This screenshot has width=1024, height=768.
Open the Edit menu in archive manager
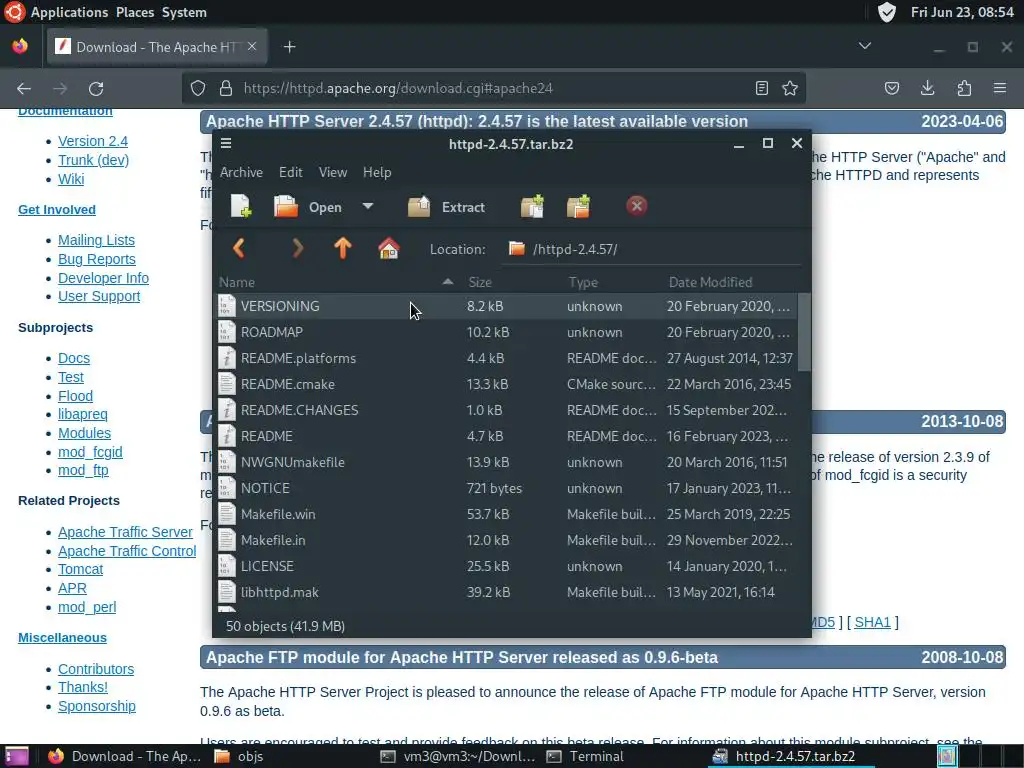(291, 172)
